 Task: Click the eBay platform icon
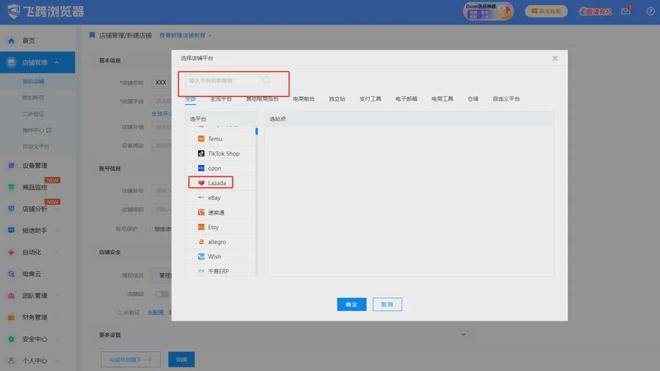[201, 198]
